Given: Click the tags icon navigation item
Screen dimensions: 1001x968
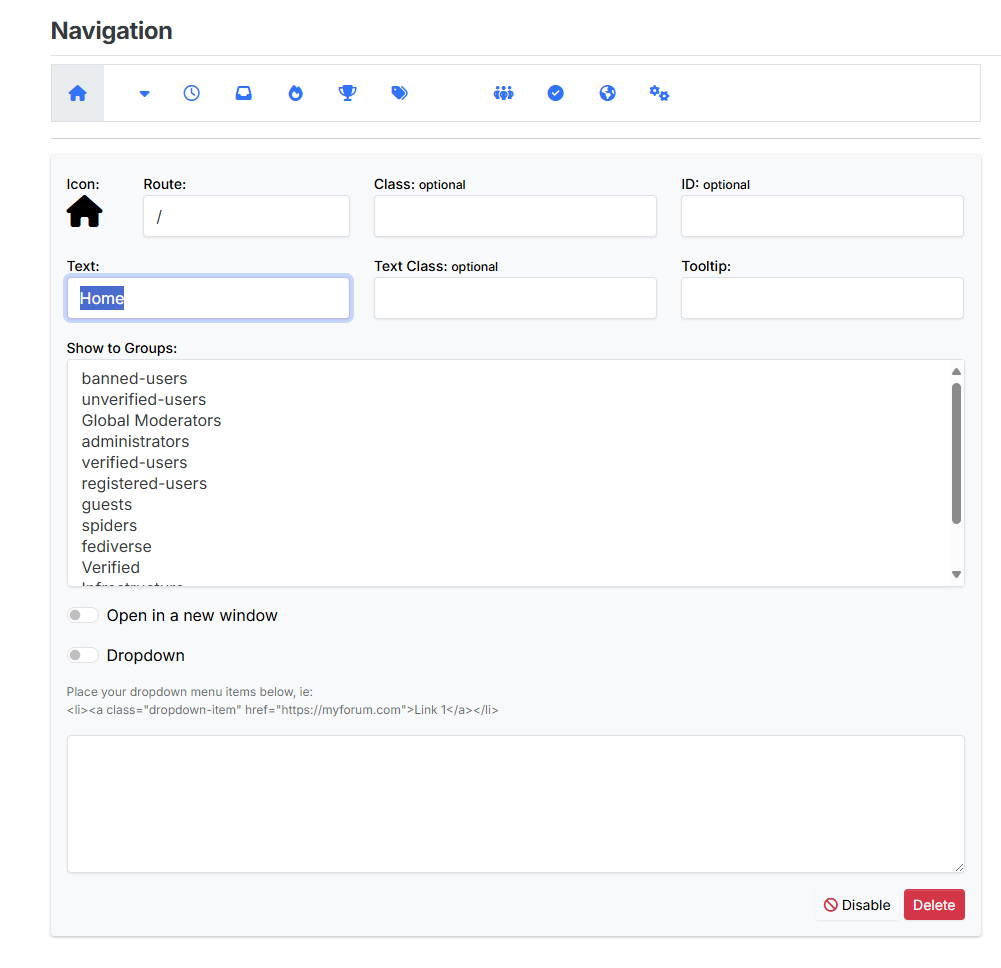Looking at the screenshot, I should (x=400, y=93).
